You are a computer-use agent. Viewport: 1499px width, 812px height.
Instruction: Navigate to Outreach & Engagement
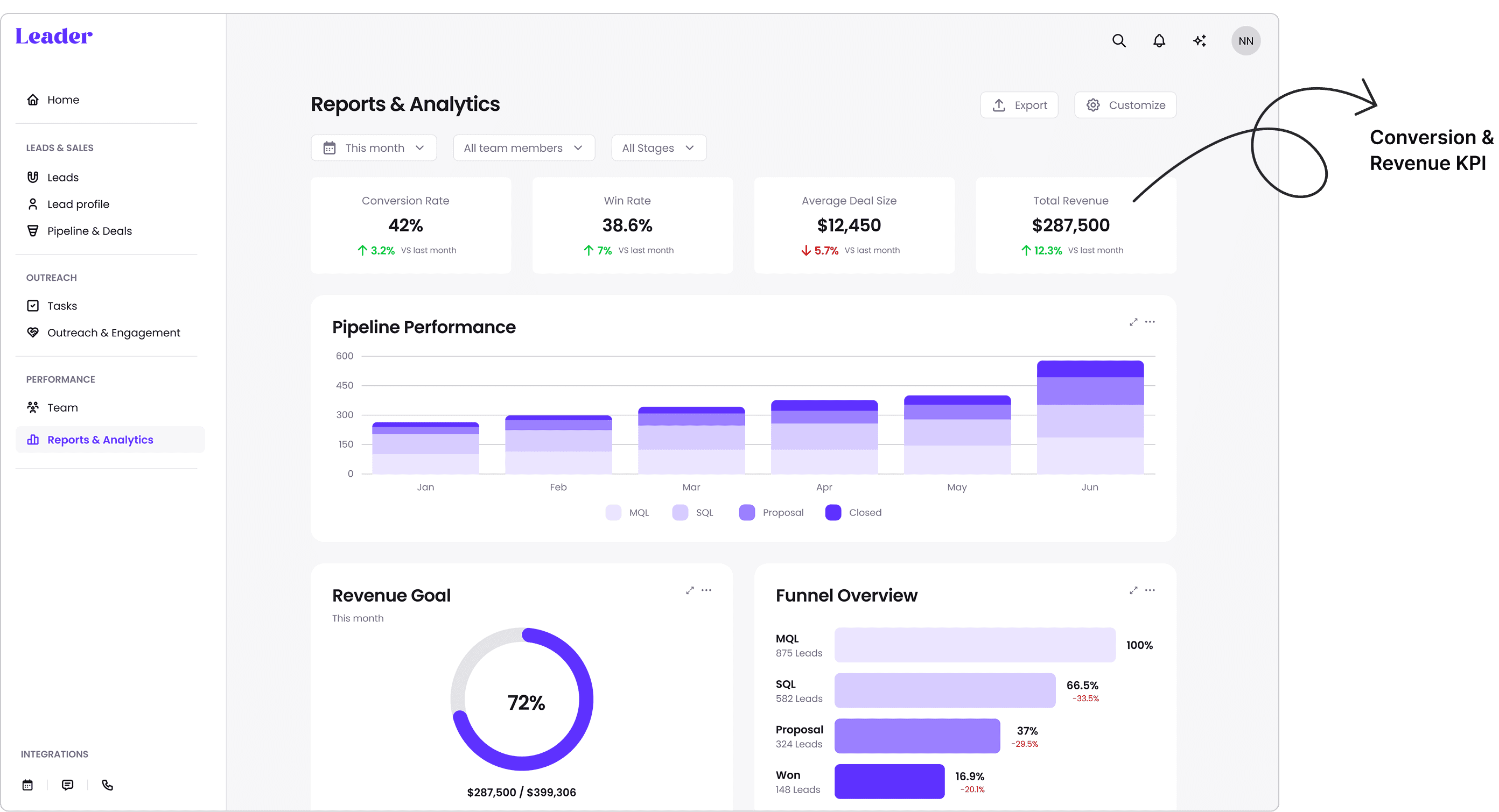pos(114,333)
